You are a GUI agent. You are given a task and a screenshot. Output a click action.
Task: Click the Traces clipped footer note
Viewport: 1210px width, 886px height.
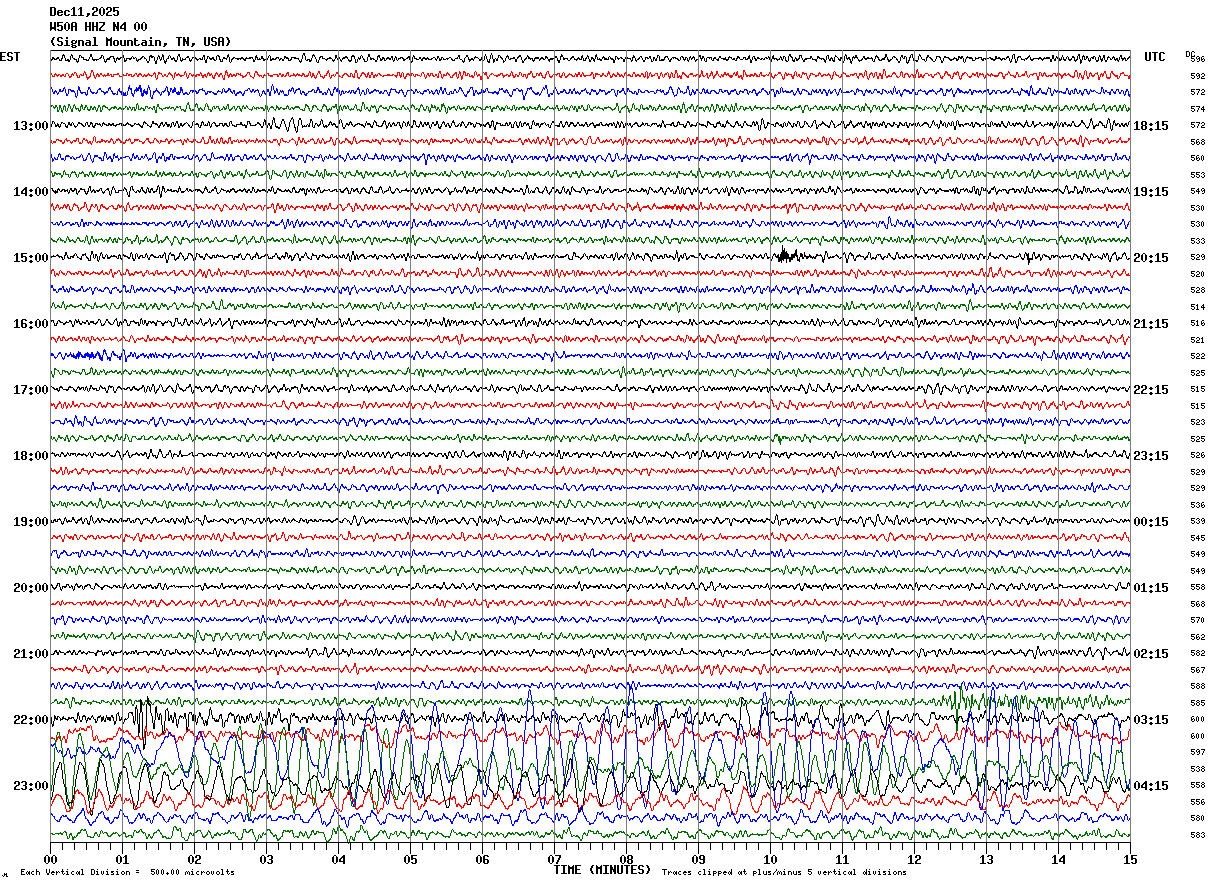(x=784, y=872)
